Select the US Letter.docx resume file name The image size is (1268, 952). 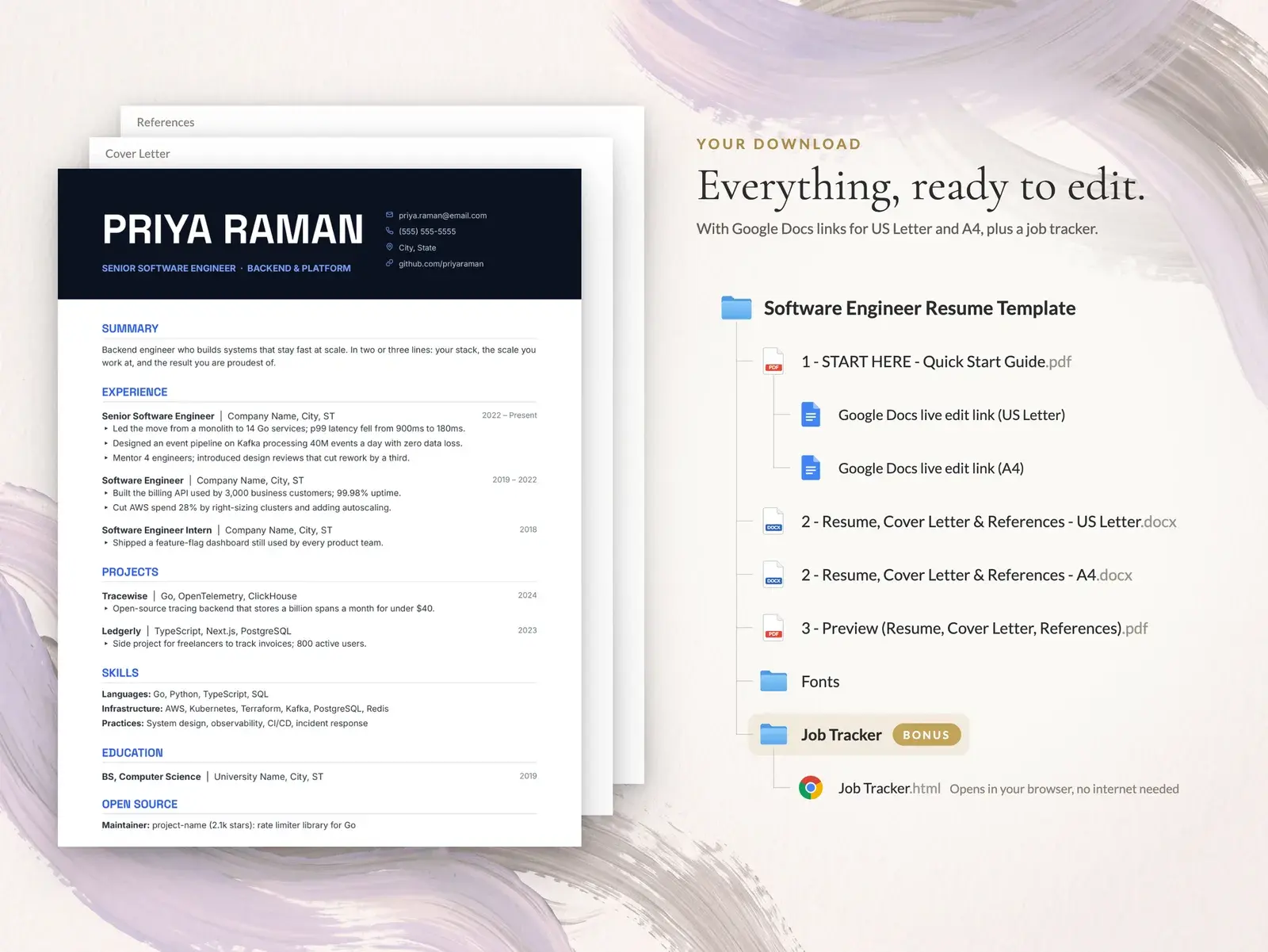[x=989, y=522]
